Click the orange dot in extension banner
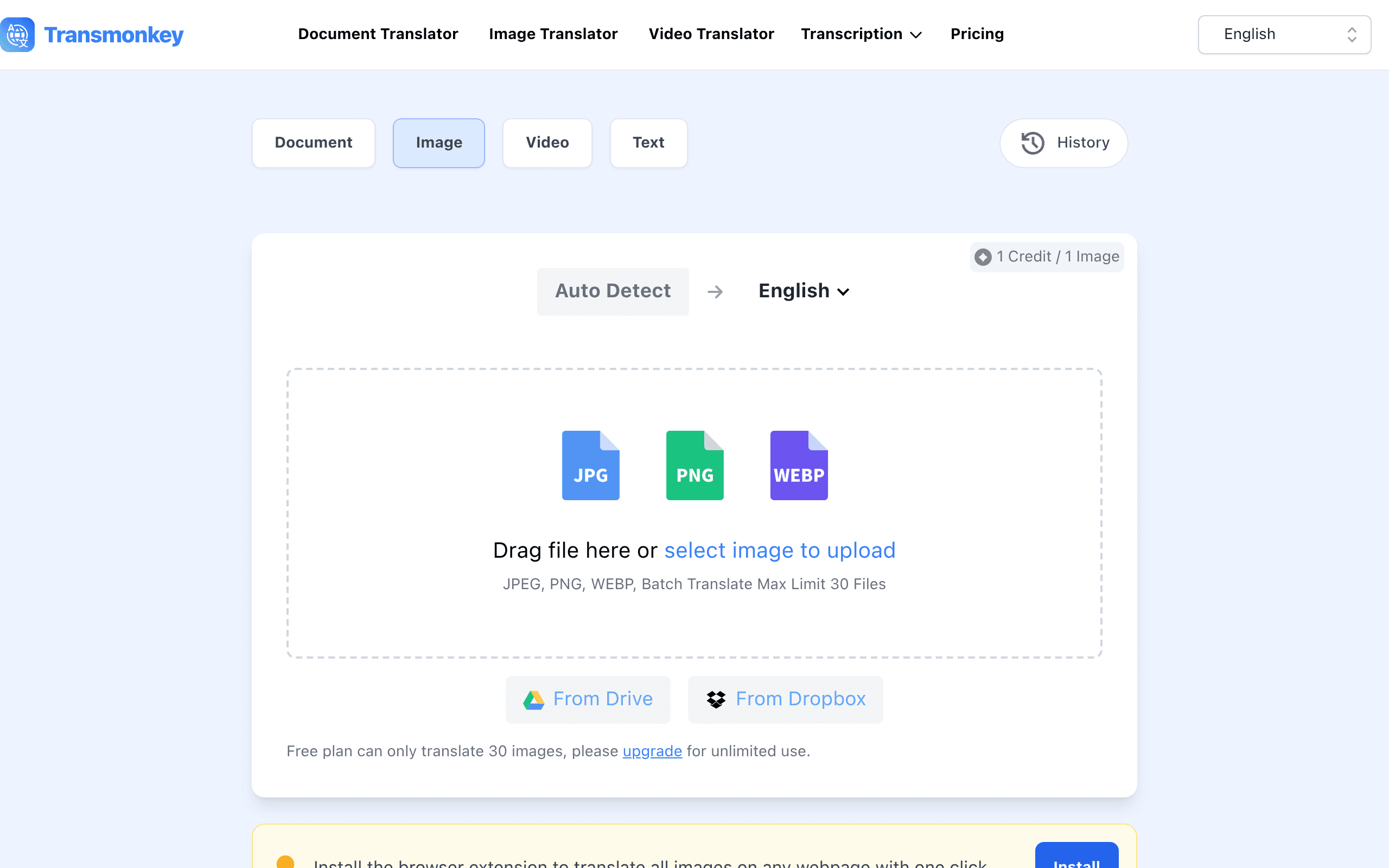This screenshot has width=1389, height=868. [285, 861]
